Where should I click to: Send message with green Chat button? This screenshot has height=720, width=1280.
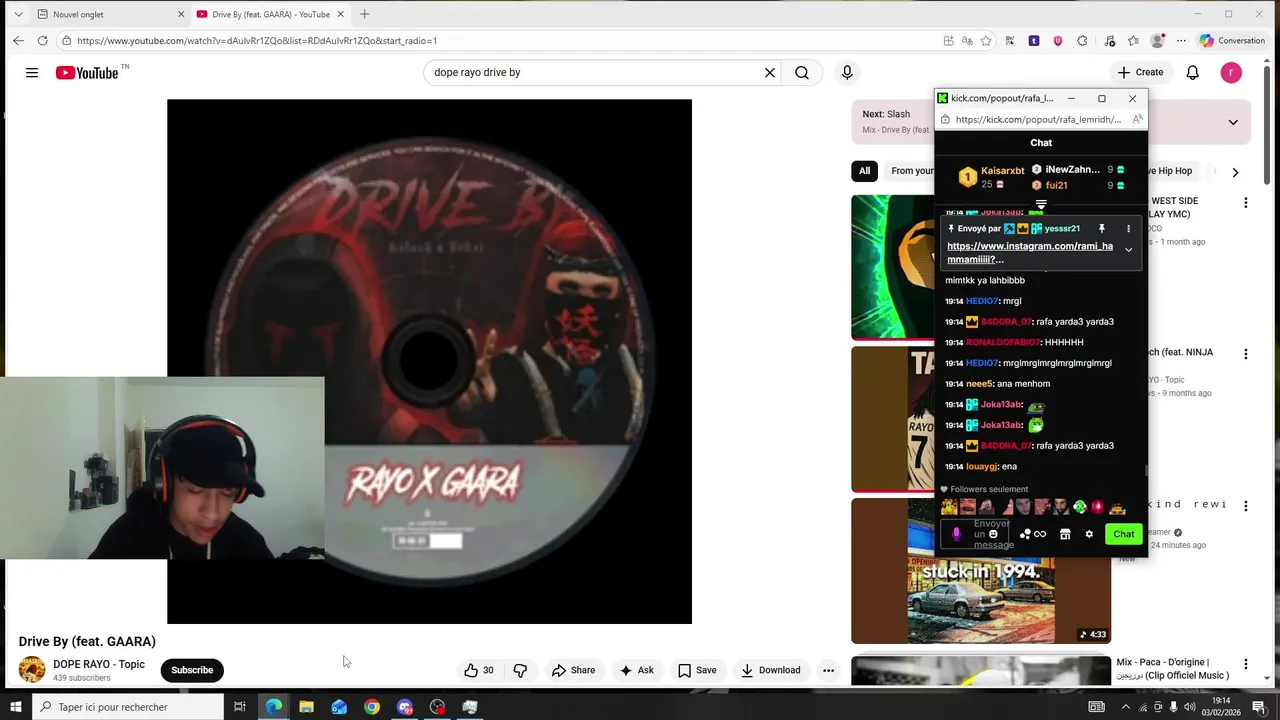tap(1124, 534)
